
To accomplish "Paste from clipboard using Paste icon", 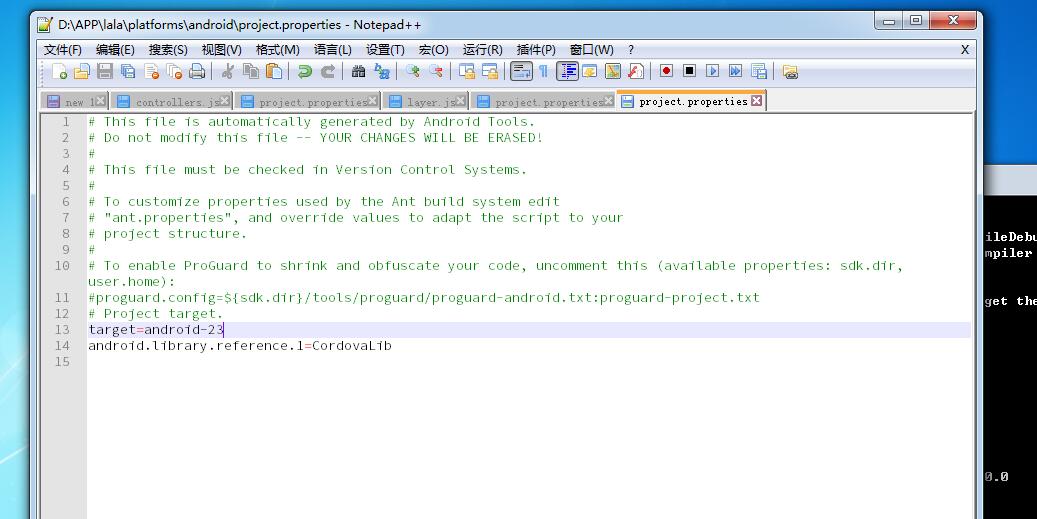I will [274, 71].
